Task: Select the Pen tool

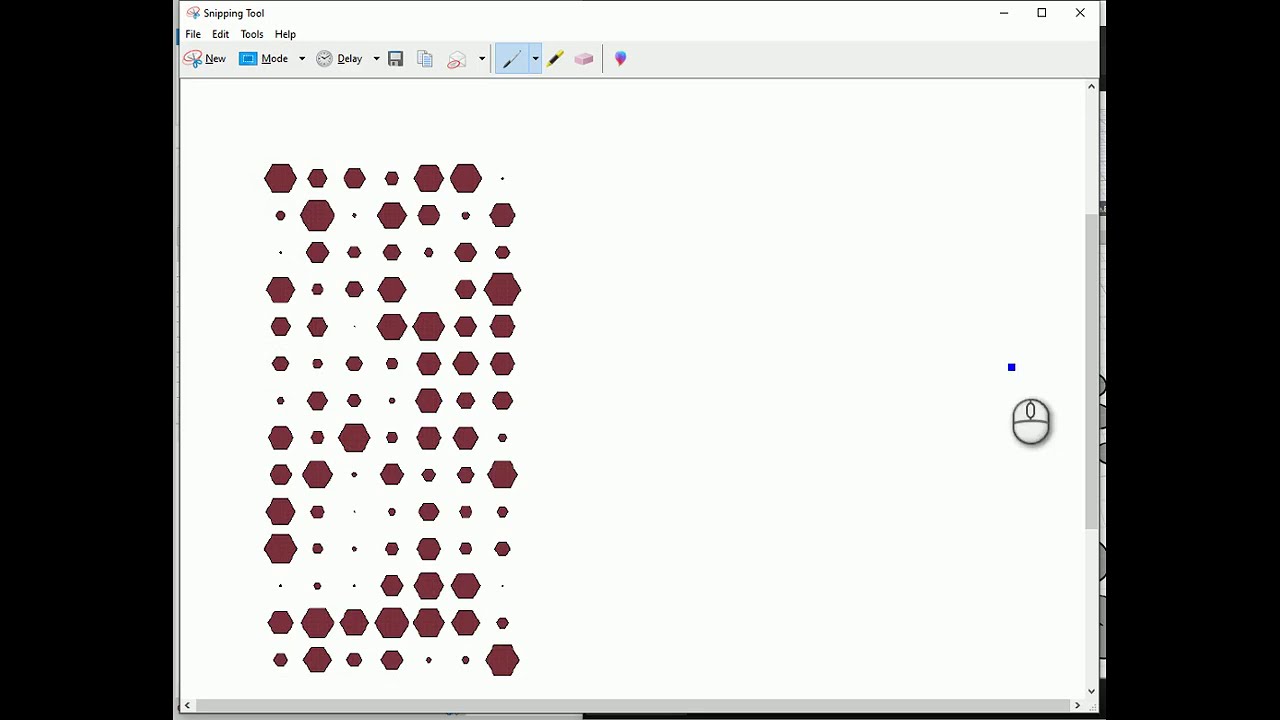Action: [512, 59]
